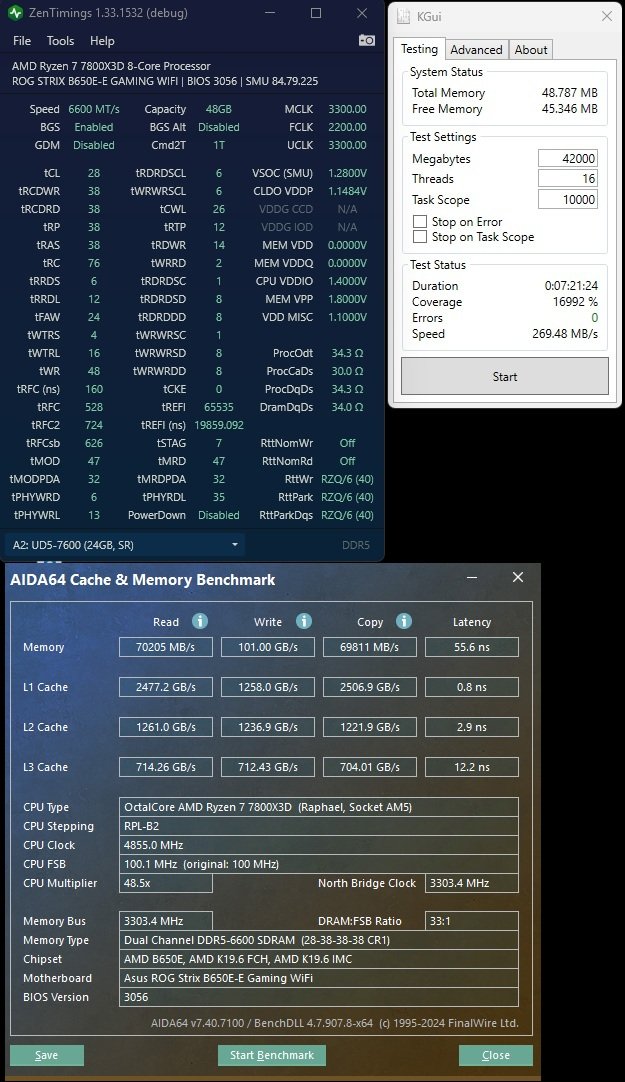Enable the Stop on Task Scope checkbox
The width and height of the screenshot is (625, 1082).
click(x=419, y=237)
